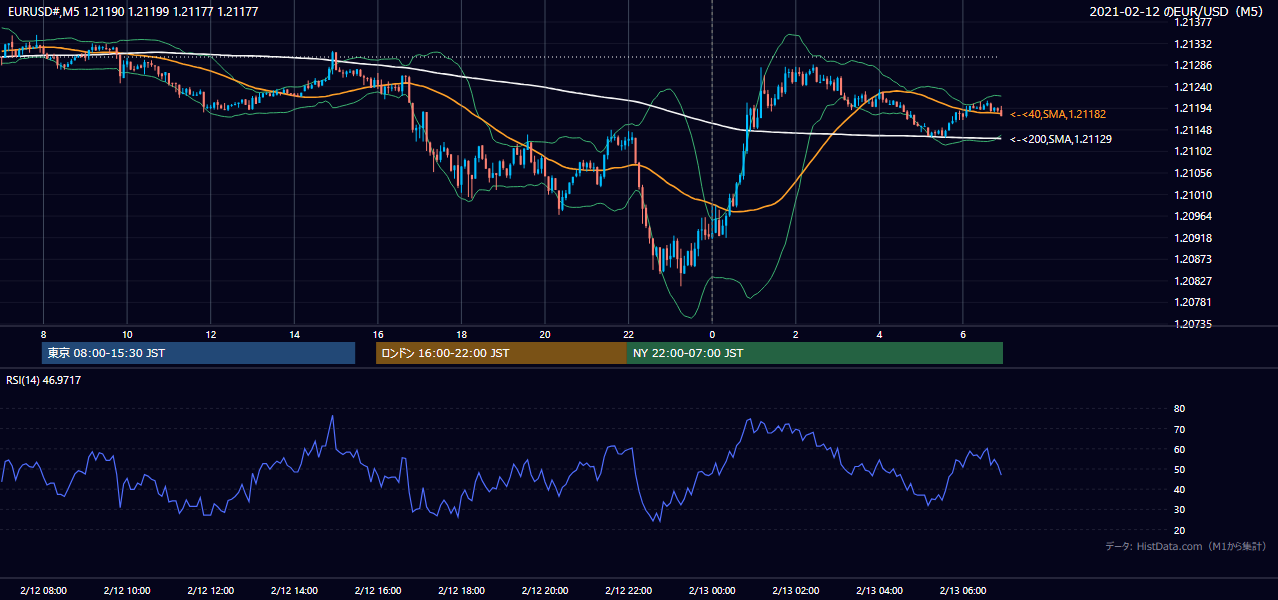Click price axis value 1.20964
1278x600 pixels.
coord(1193,216)
